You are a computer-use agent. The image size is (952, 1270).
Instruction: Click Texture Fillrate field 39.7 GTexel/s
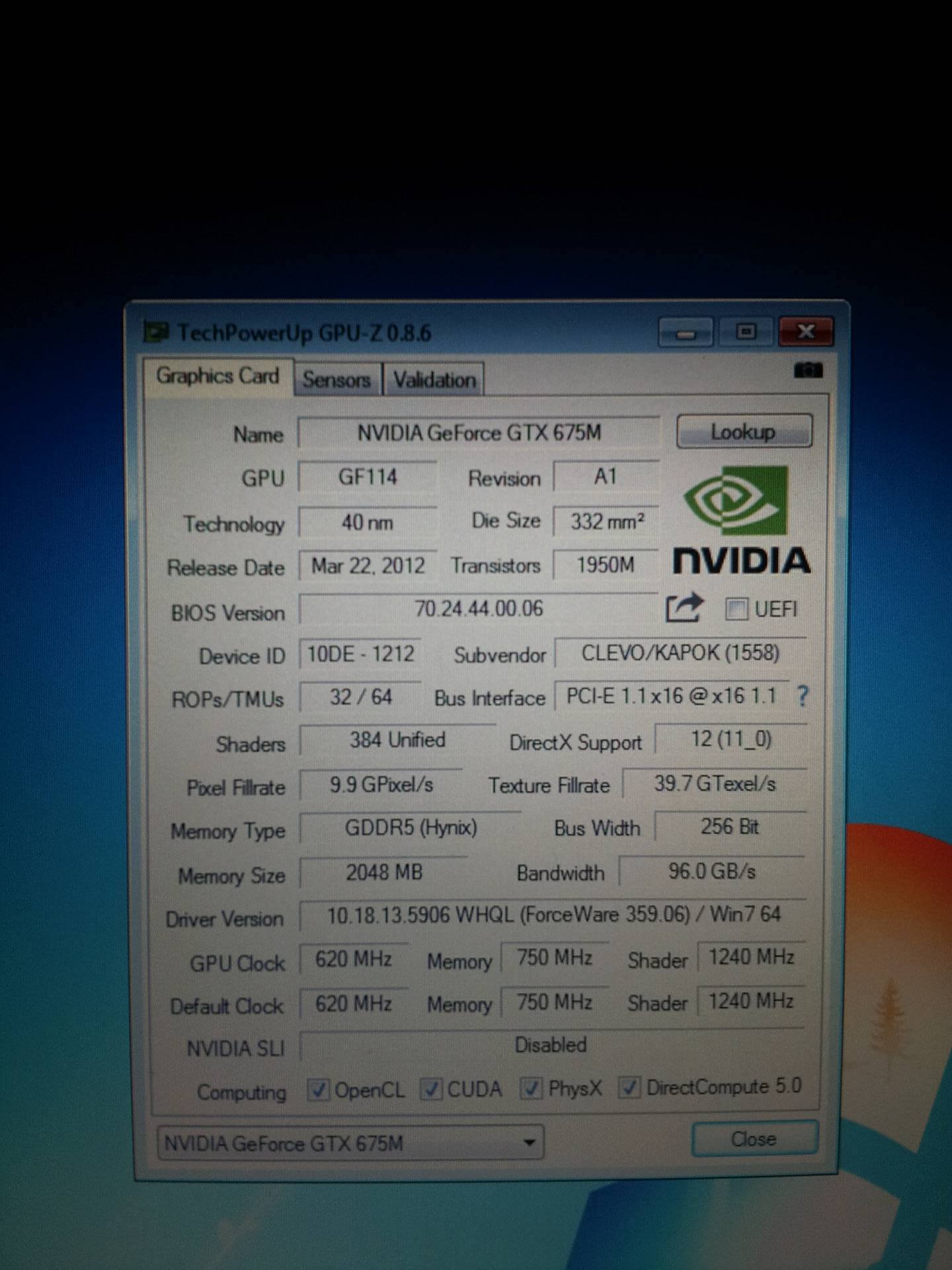point(715,784)
